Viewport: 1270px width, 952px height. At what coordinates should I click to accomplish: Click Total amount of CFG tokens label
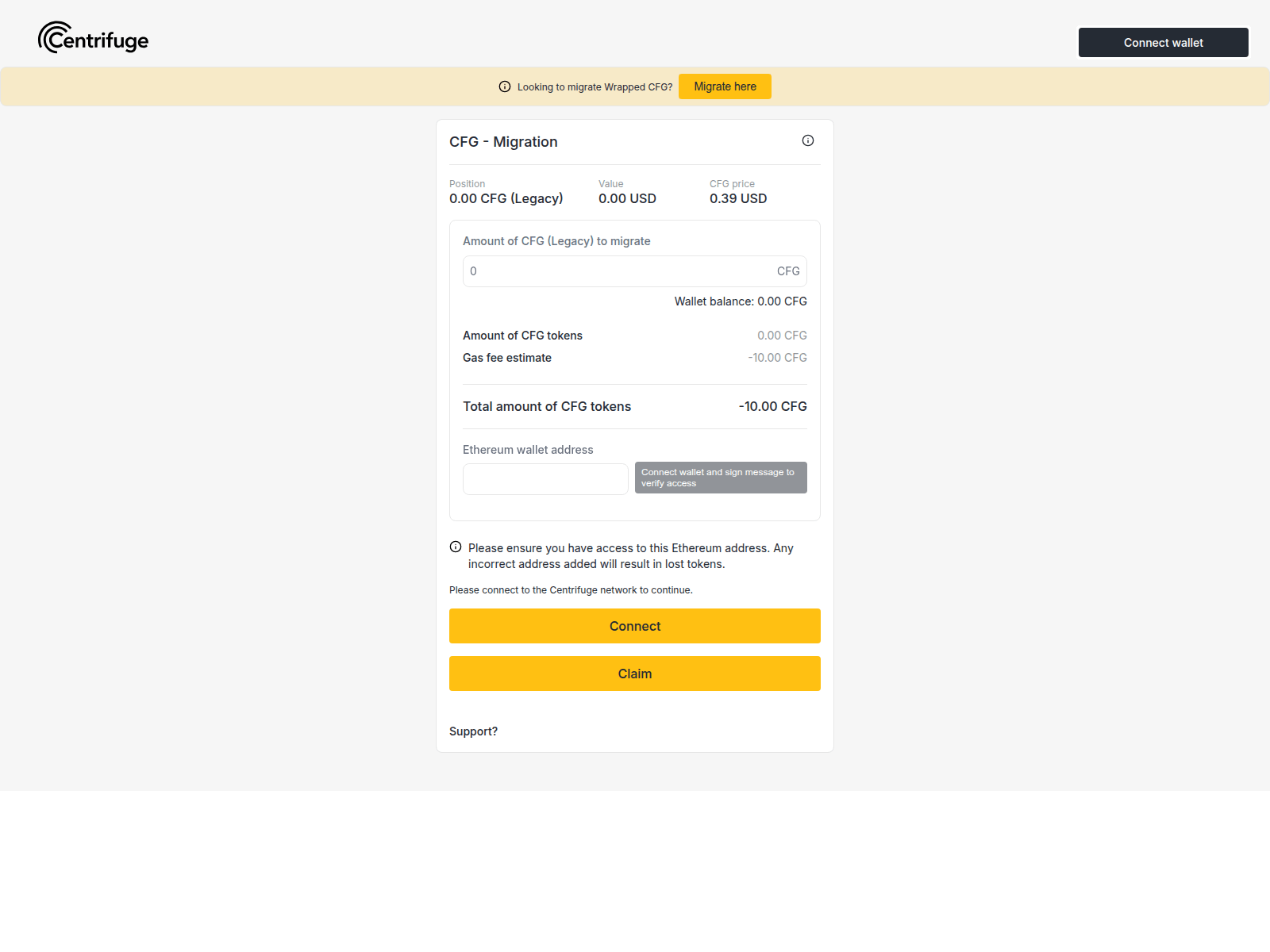pyautogui.click(x=547, y=406)
